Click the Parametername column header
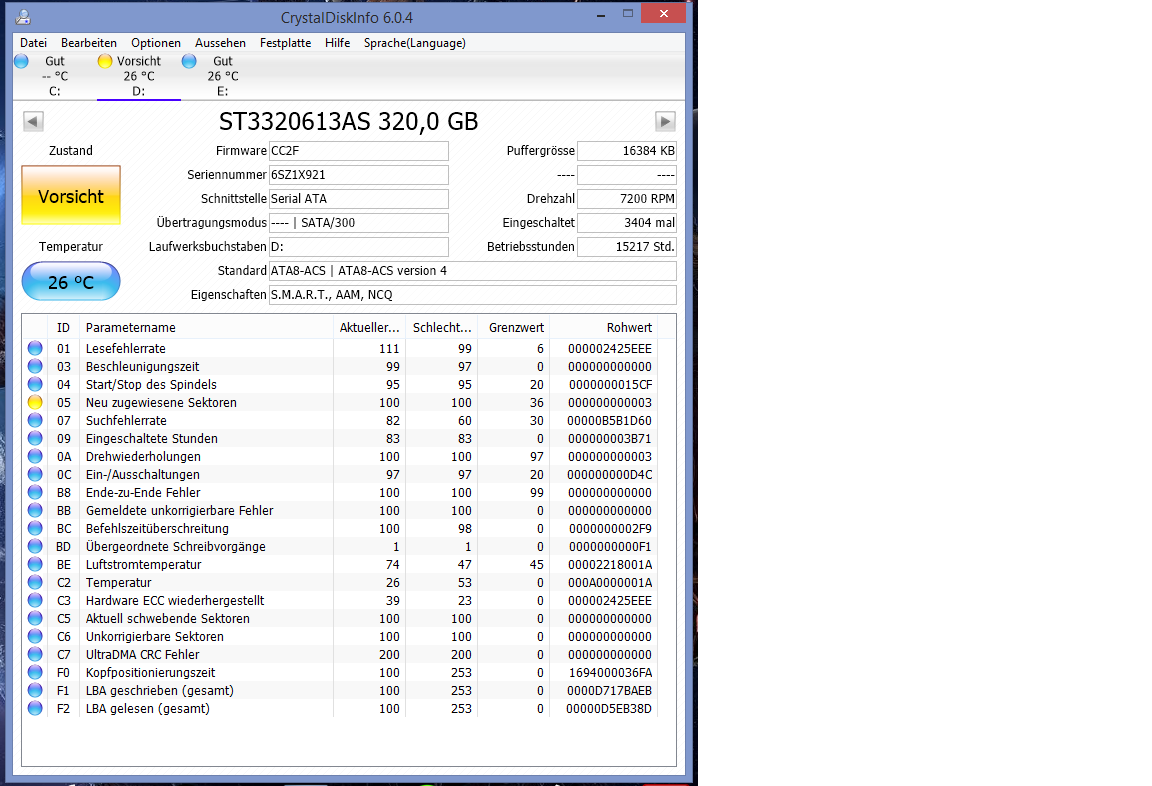1152x786 pixels. coord(206,328)
